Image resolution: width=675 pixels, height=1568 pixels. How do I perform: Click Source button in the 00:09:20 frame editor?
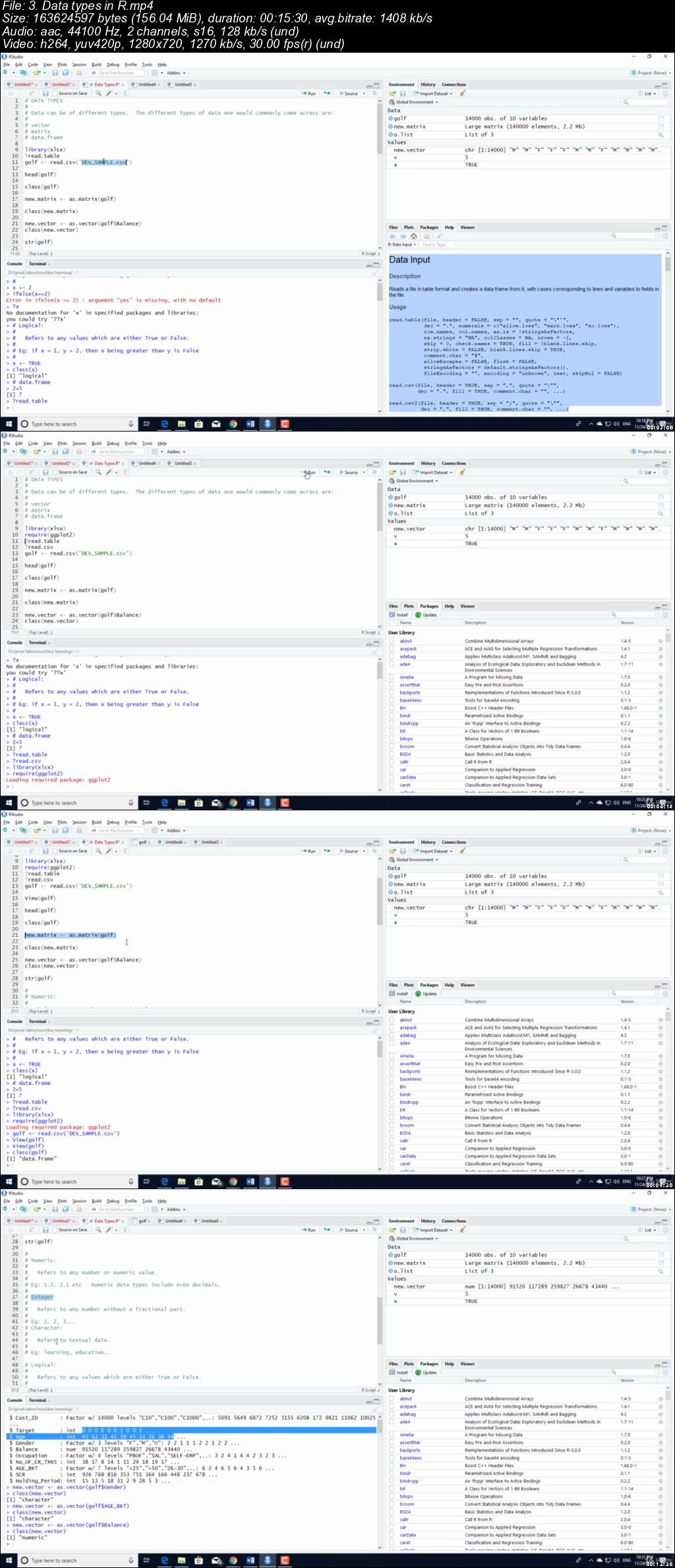point(349,851)
